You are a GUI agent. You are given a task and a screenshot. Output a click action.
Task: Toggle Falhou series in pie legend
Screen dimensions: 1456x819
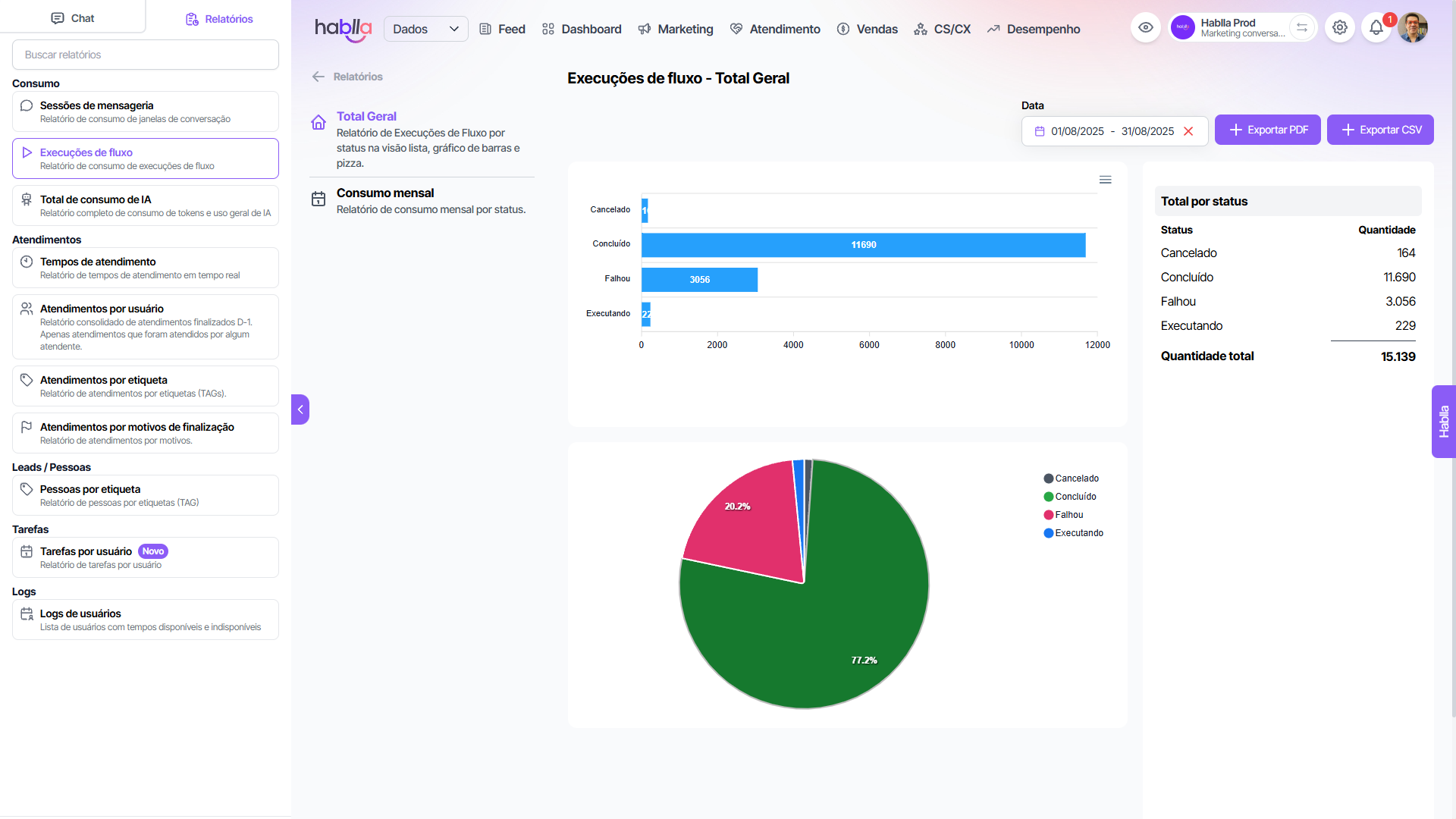(1068, 515)
